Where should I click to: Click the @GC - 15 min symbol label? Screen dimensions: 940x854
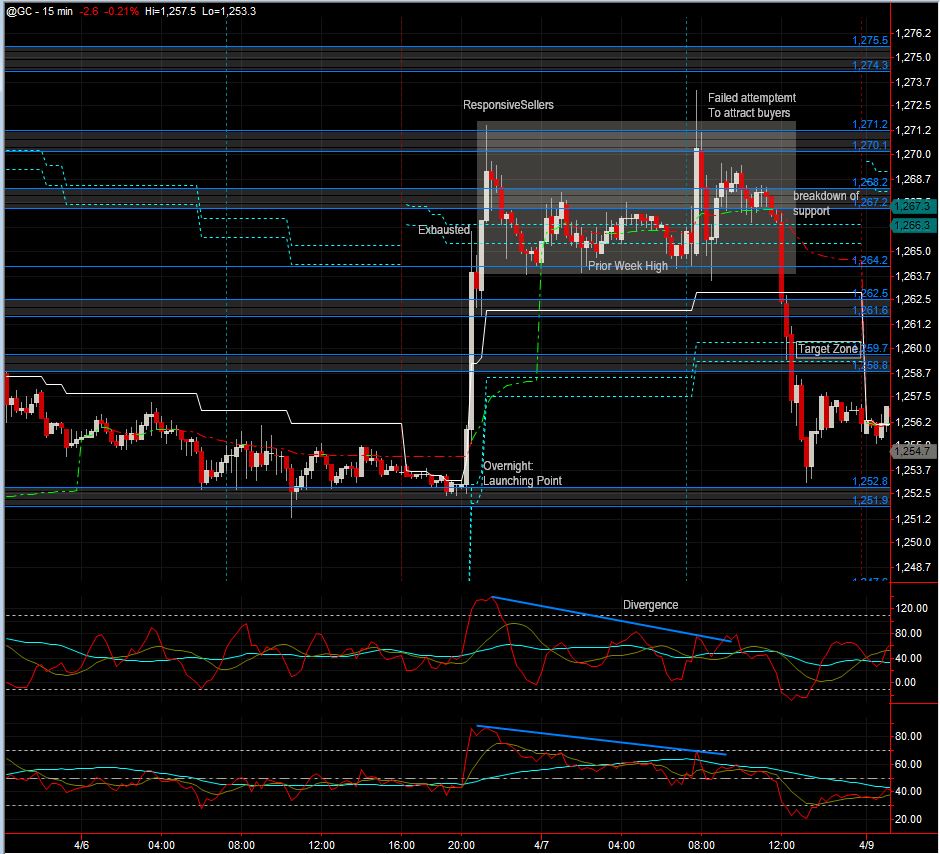(40, 11)
